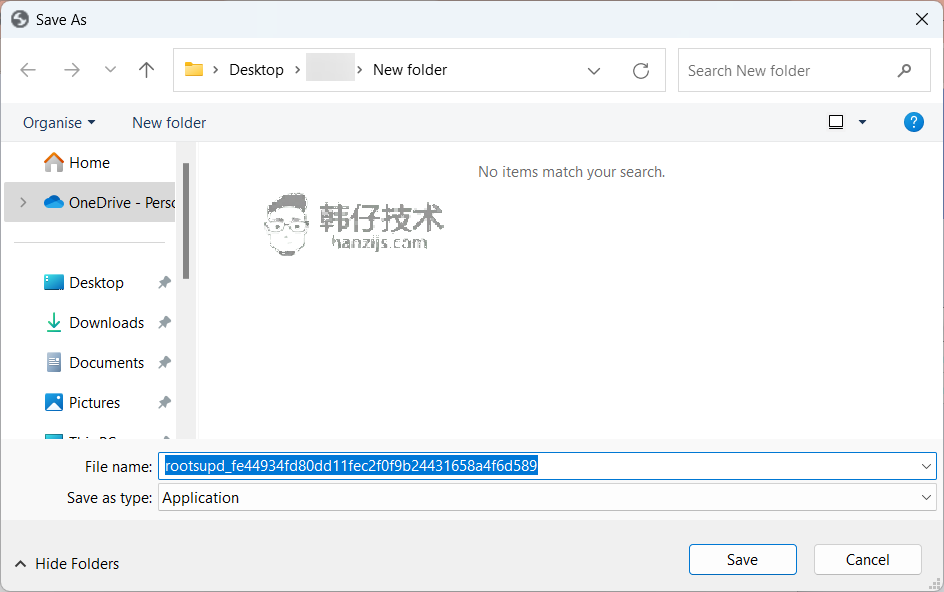944x592 pixels.
Task: Refresh the New folder view
Action: tap(641, 71)
